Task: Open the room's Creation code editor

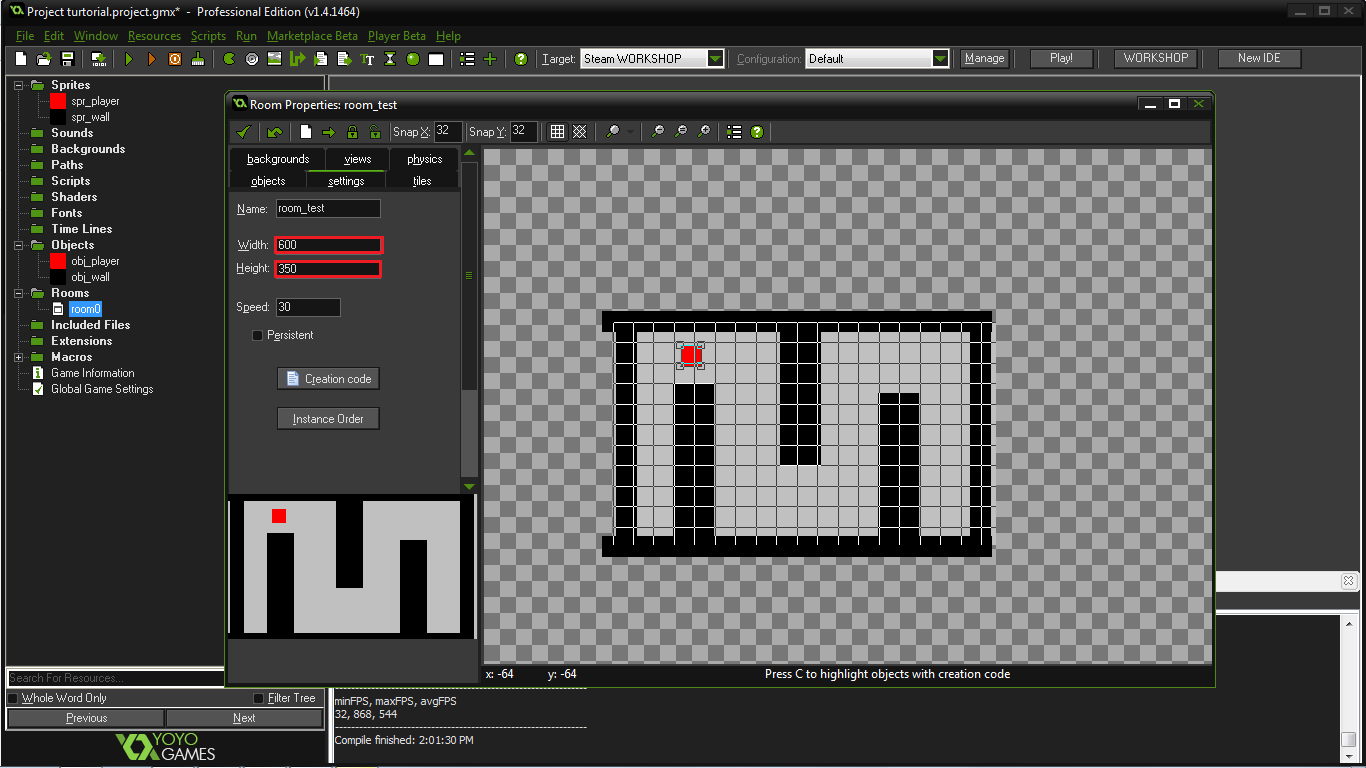Action: (328, 378)
